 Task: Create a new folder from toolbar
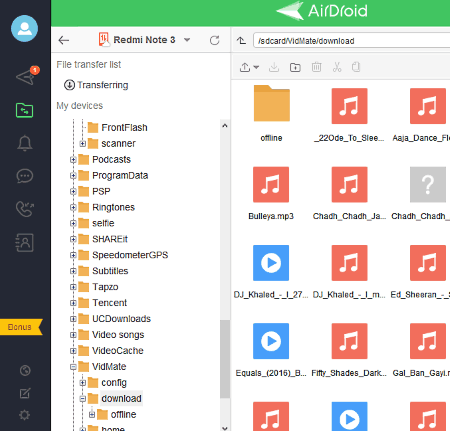click(x=295, y=67)
